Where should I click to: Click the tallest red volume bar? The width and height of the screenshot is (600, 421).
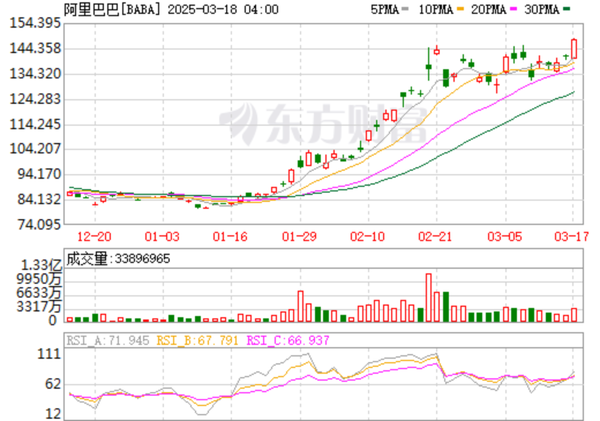(428, 297)
